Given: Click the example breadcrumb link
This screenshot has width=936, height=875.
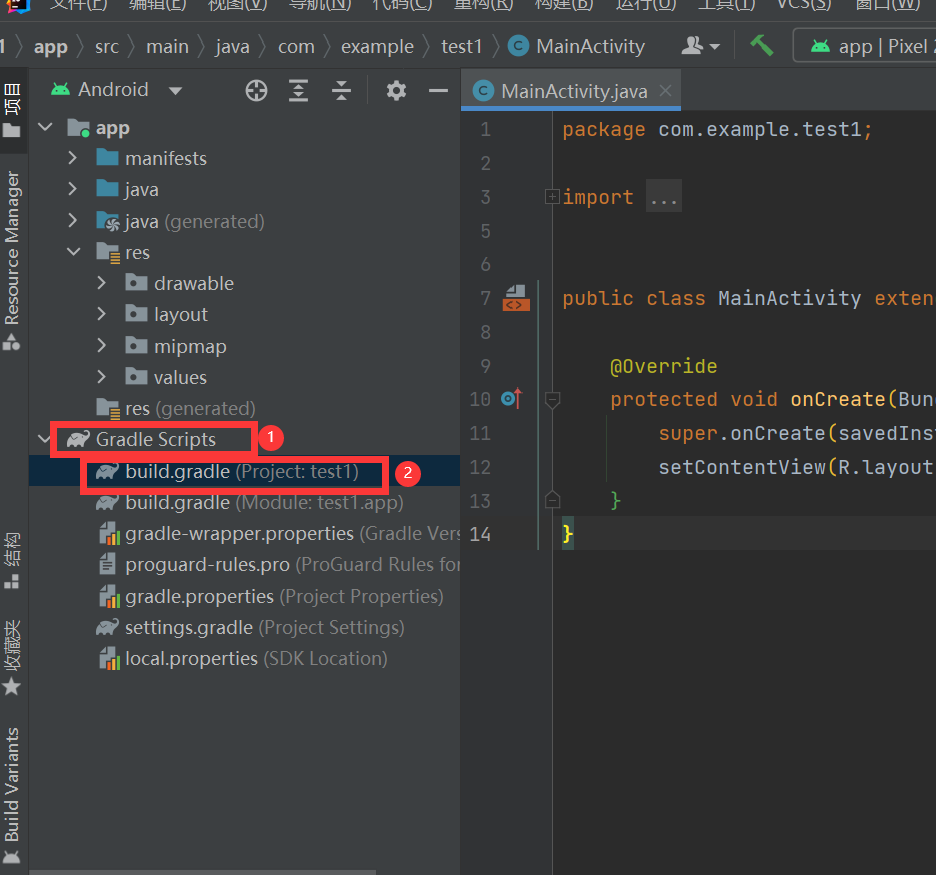Looking at the screenshot, I should point(377,46).
